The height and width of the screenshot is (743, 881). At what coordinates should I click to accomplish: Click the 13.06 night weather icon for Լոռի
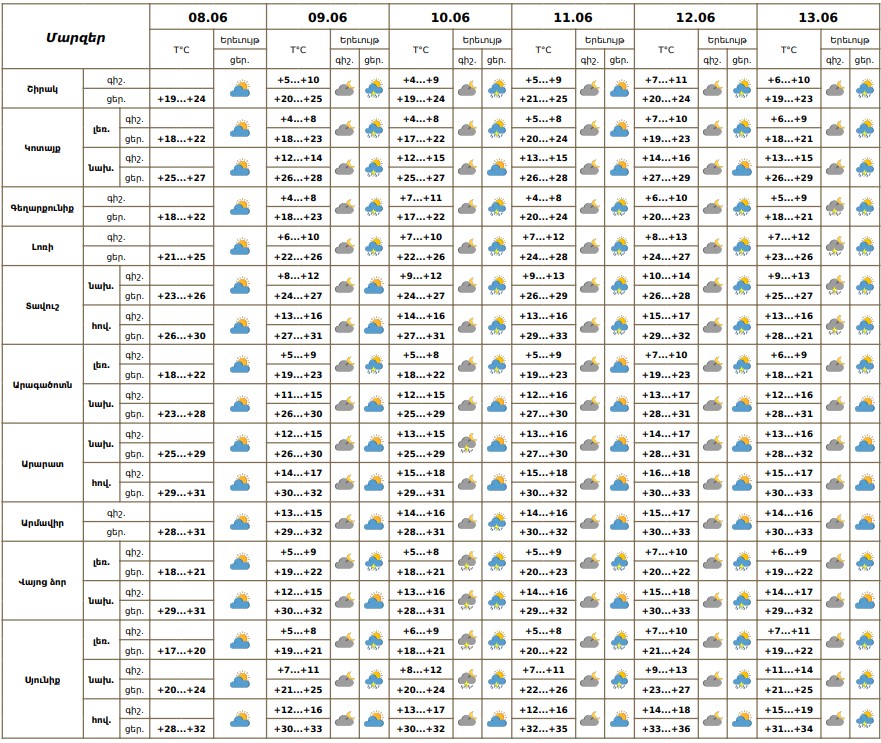(835, 246)
